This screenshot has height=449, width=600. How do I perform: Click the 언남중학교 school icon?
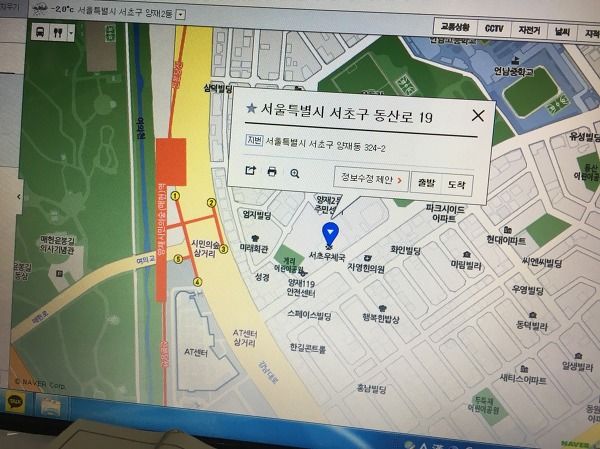[515, 60]
